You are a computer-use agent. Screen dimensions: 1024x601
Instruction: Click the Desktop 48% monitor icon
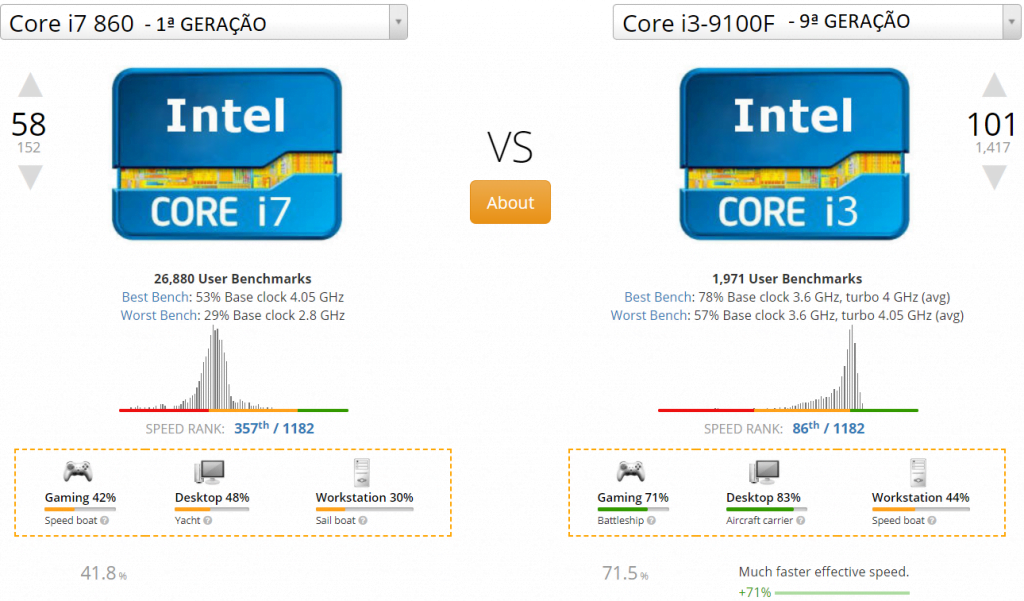click(x=209, y=472)
